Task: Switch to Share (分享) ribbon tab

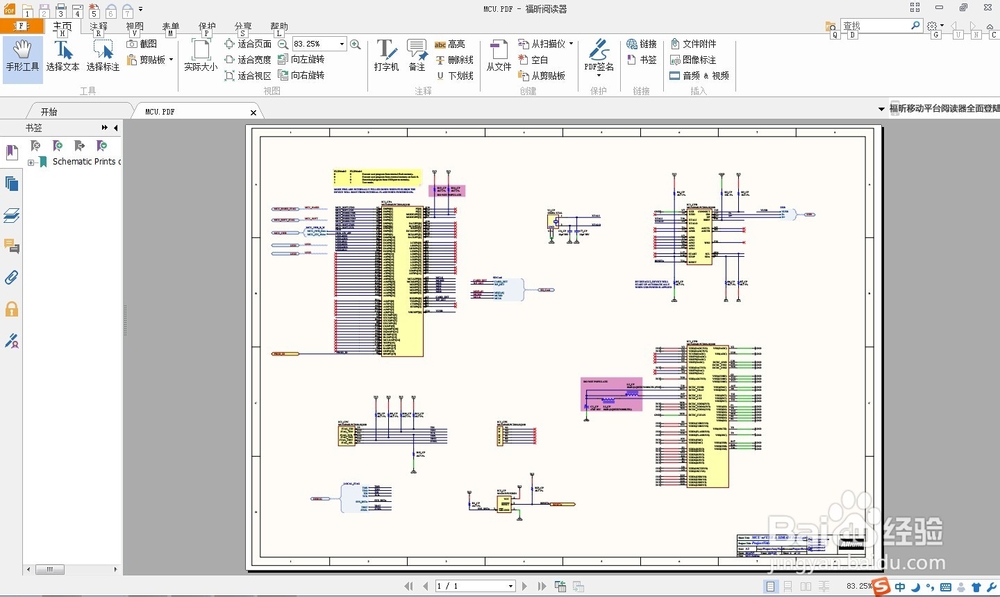Action: (x=243, y=26)
